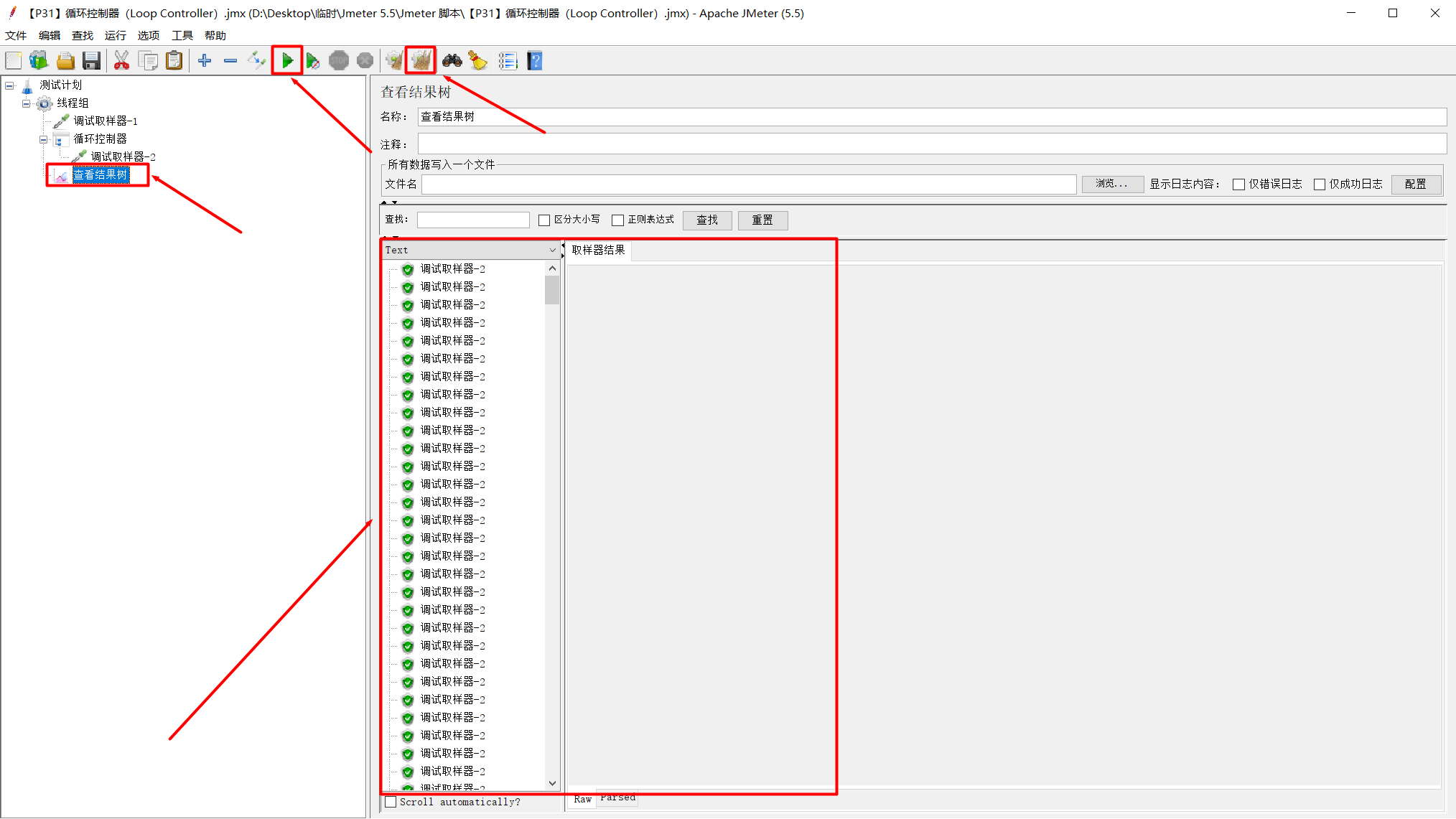Collapse the 线程组 tree node
Image resolution: width=1456 pixels, height=819 pixels.
click(x=26, y=103)
